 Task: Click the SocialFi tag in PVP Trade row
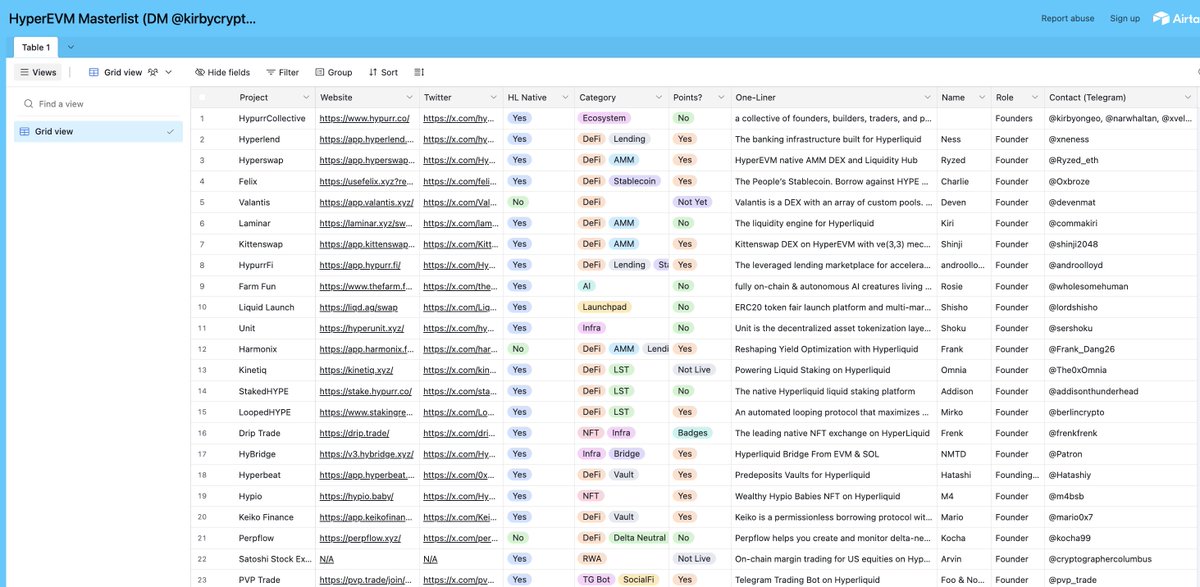[x=638, y=580]
